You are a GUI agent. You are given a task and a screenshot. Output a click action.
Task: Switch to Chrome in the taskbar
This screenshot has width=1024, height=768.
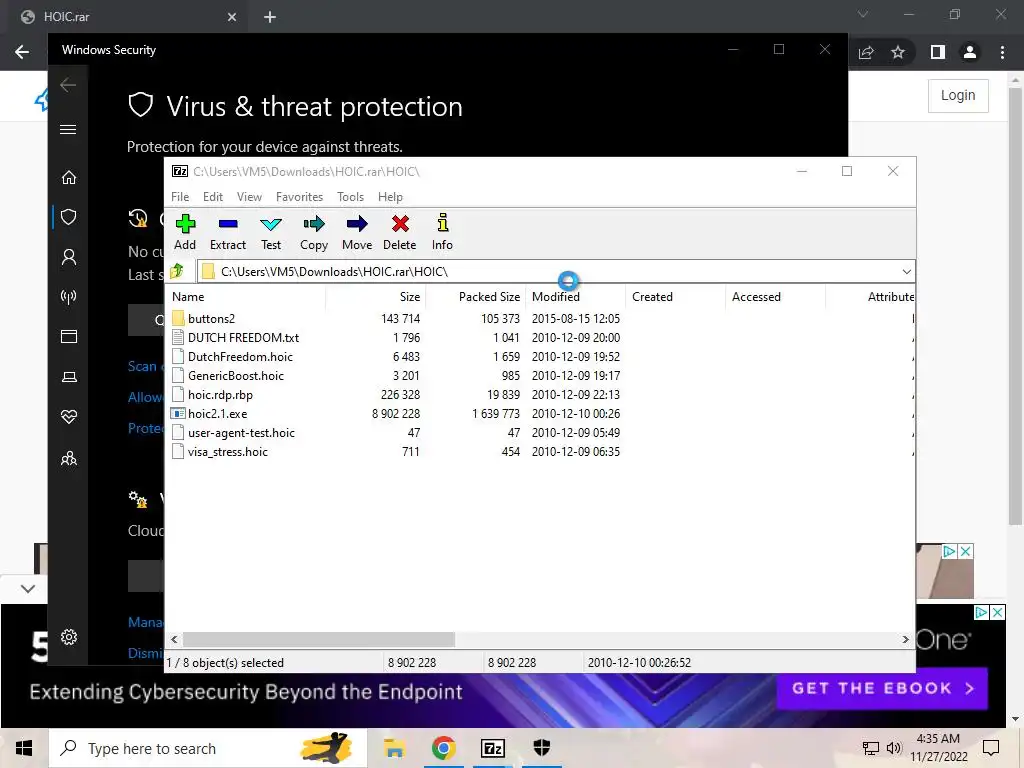click(443, 748)
